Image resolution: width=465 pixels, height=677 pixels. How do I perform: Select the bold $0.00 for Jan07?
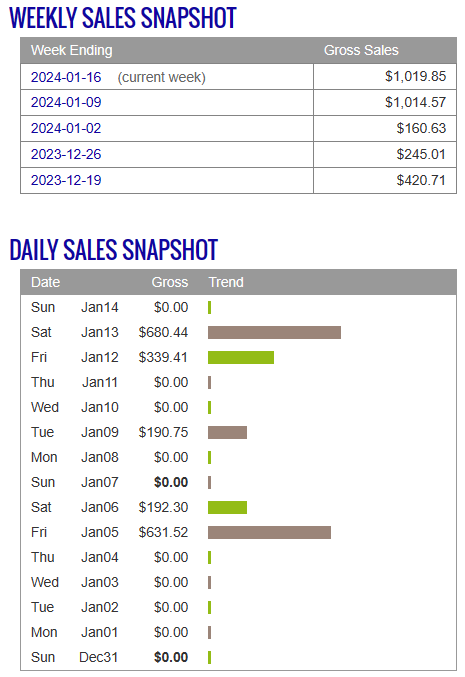coord(171,482)
